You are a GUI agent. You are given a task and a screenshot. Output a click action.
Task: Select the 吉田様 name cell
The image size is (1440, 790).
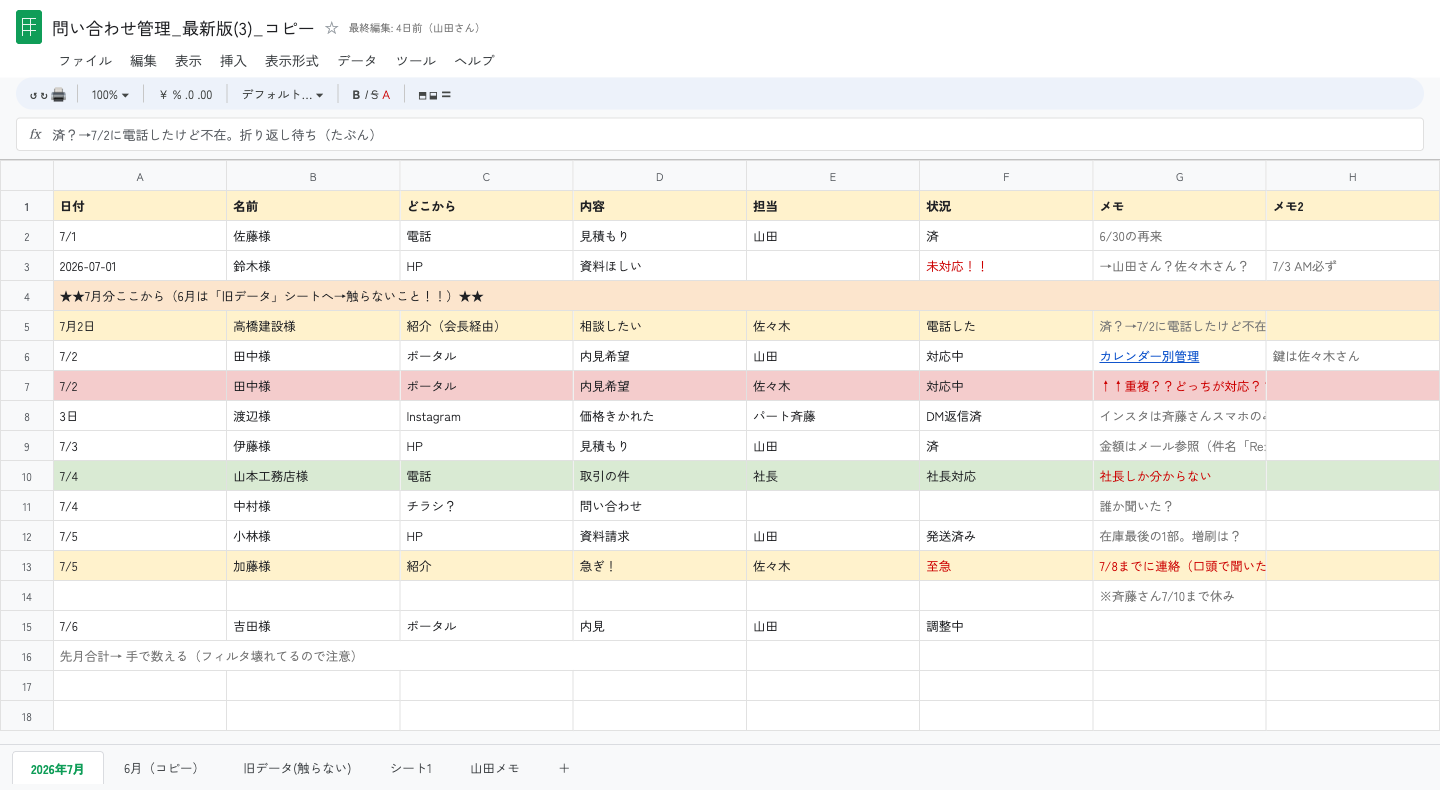coord(313,626)
